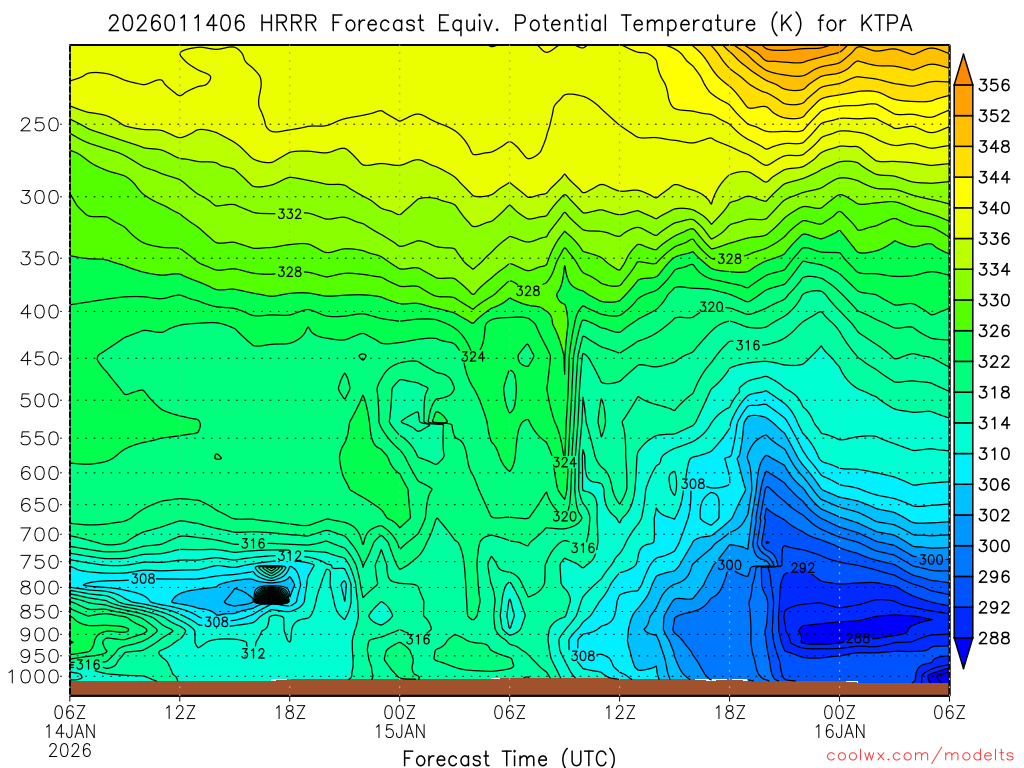Click the 352 value on the color legend

click(994, 116)
